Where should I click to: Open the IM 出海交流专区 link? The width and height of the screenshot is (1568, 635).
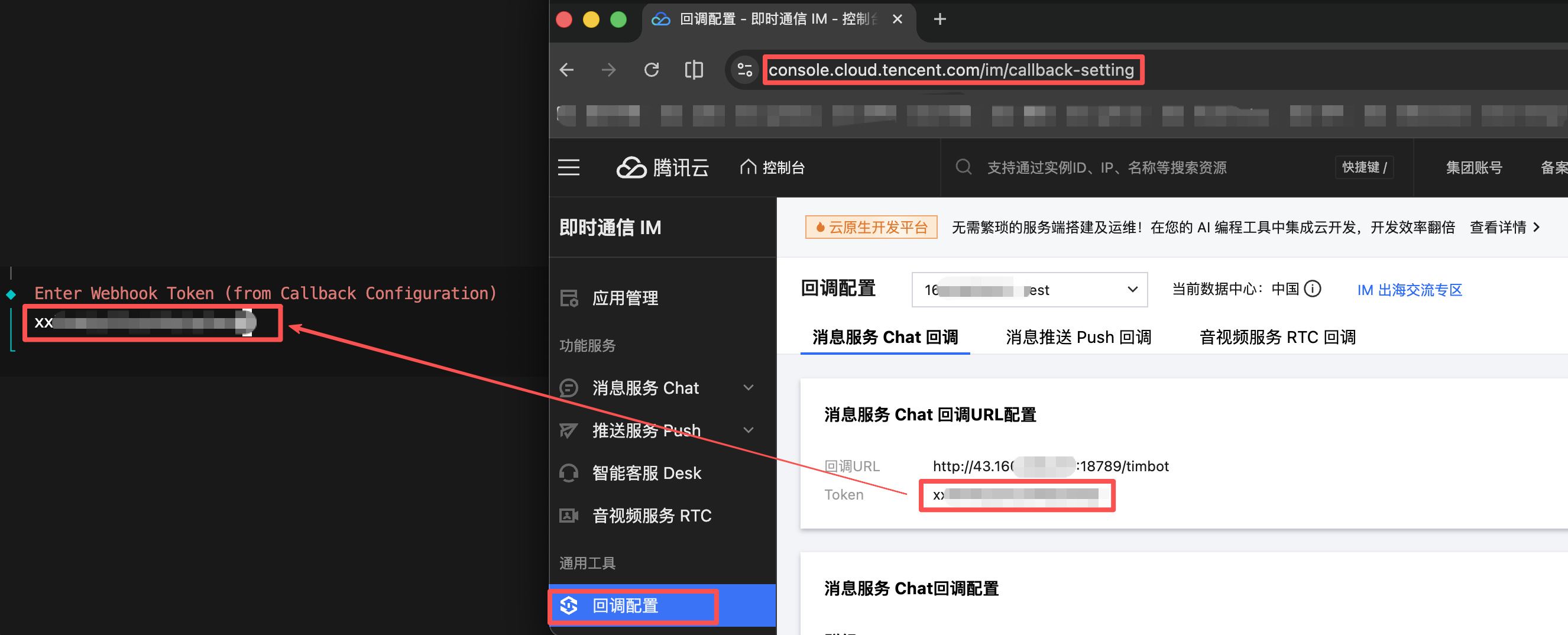[1409, 290]
